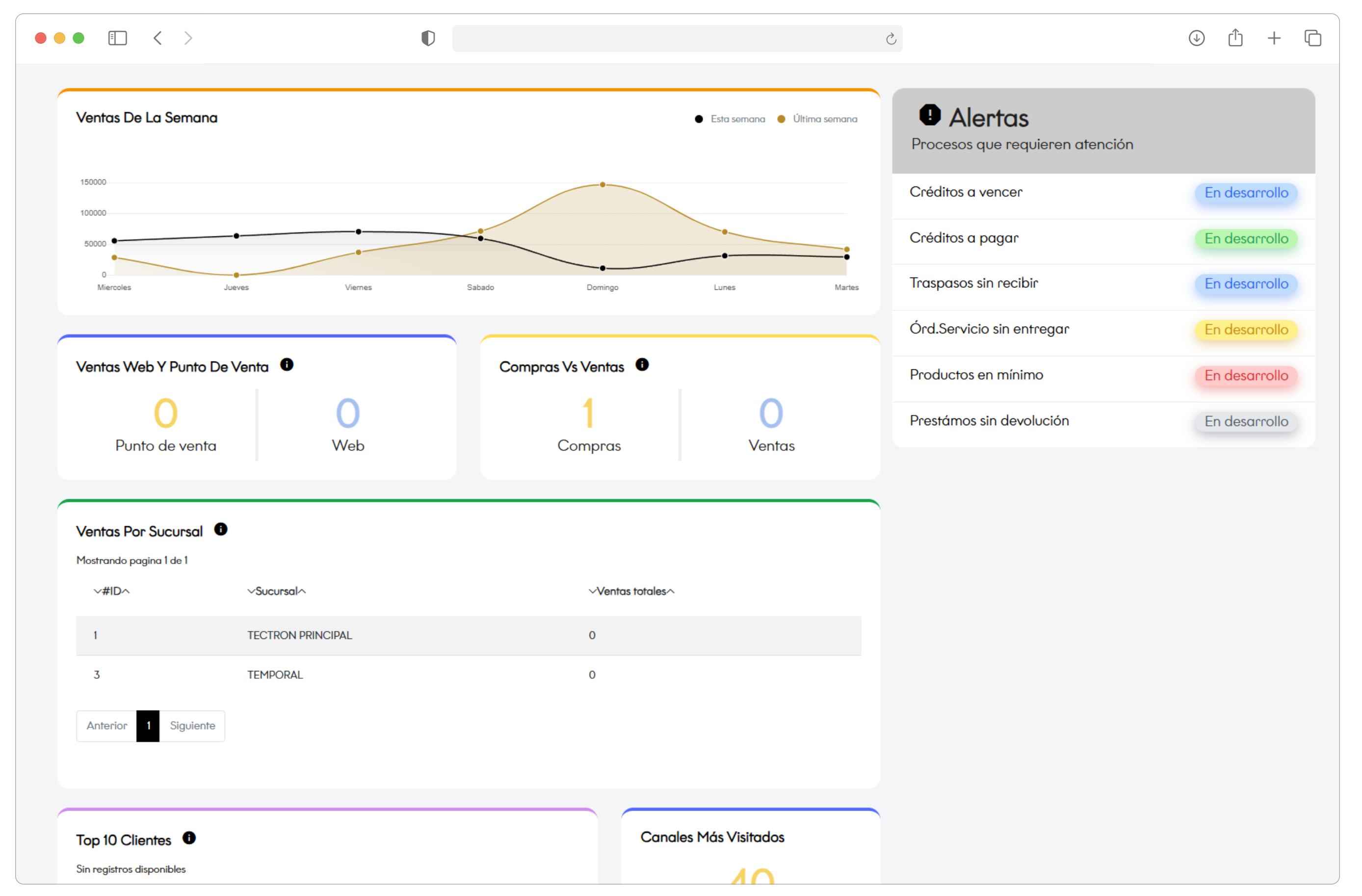Click info icon beside Compras Vs Ventas
The width and height of the screenshot is (1362, 896).
tap(642, 365)
